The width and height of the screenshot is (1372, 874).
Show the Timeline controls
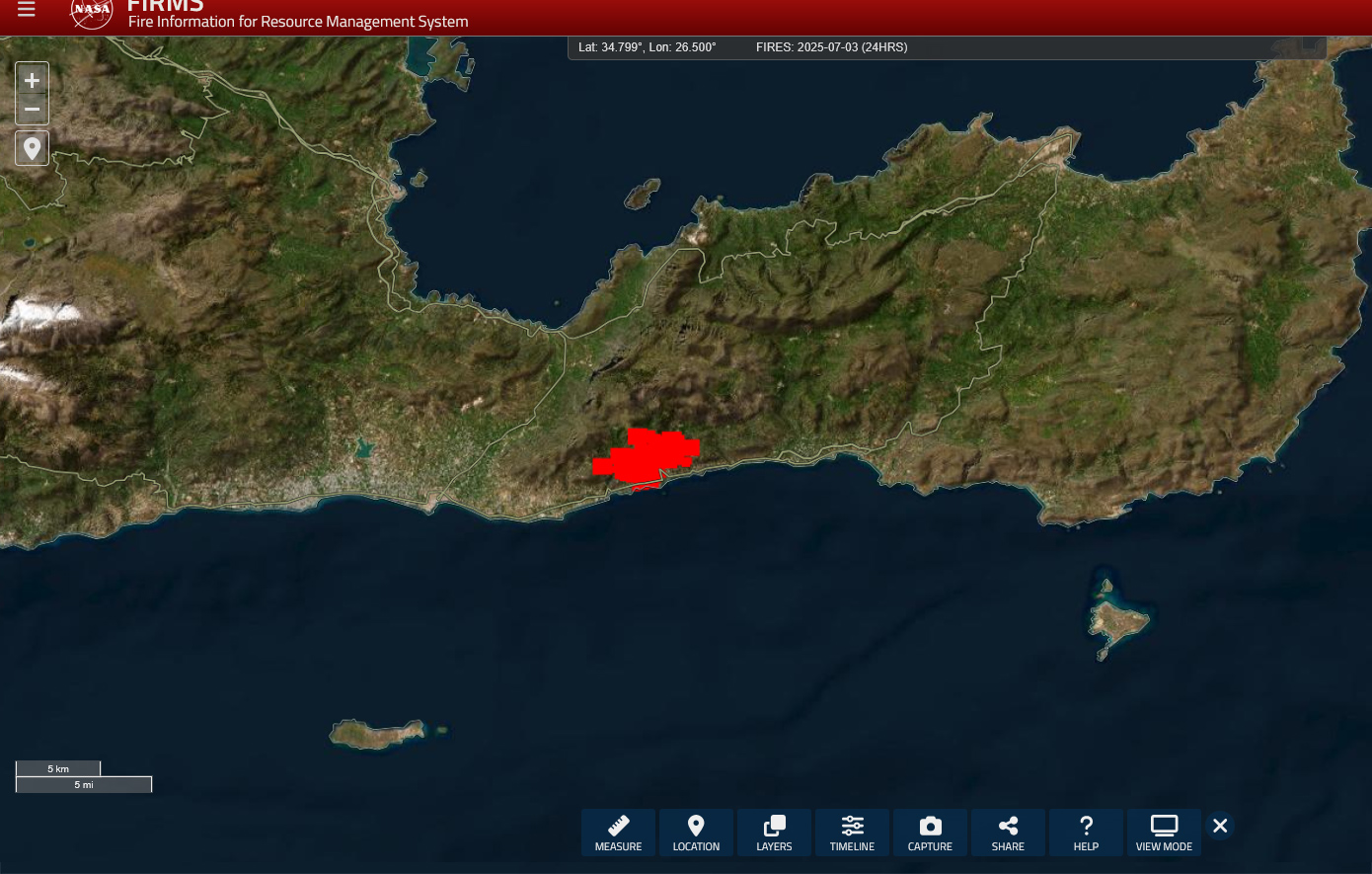click(852, 833)
